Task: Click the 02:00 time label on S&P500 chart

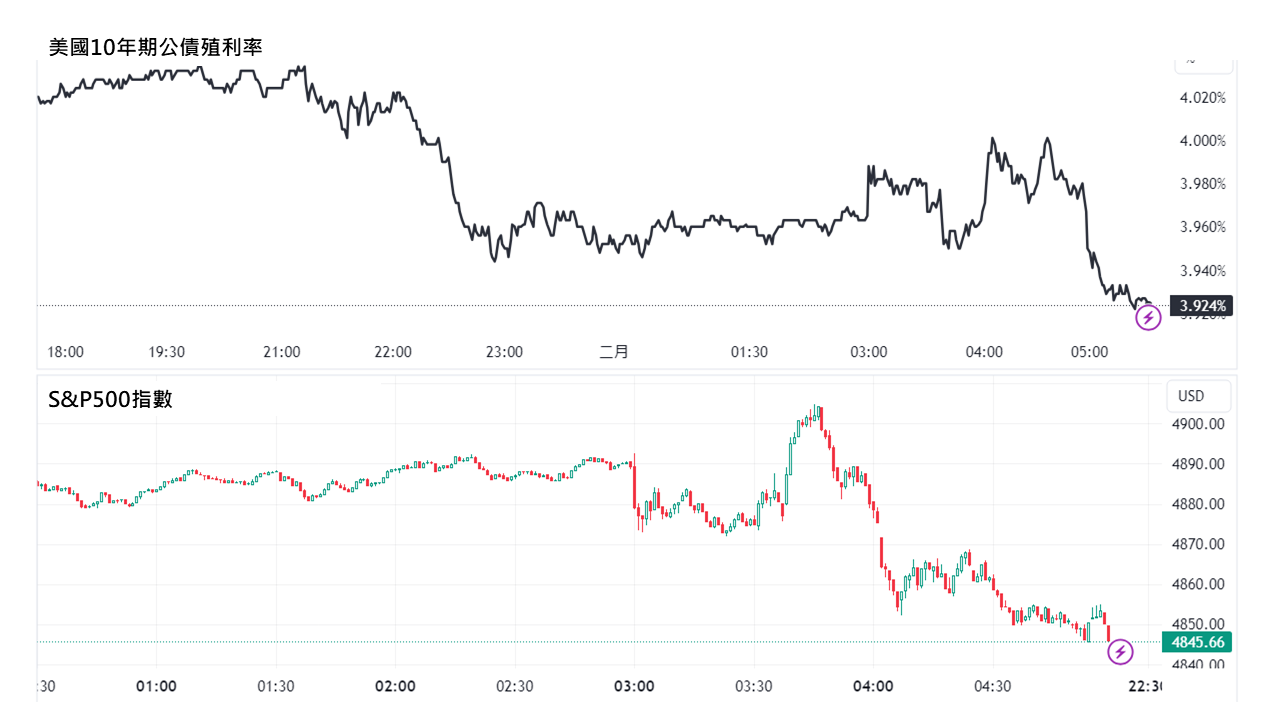Action: 395,686
